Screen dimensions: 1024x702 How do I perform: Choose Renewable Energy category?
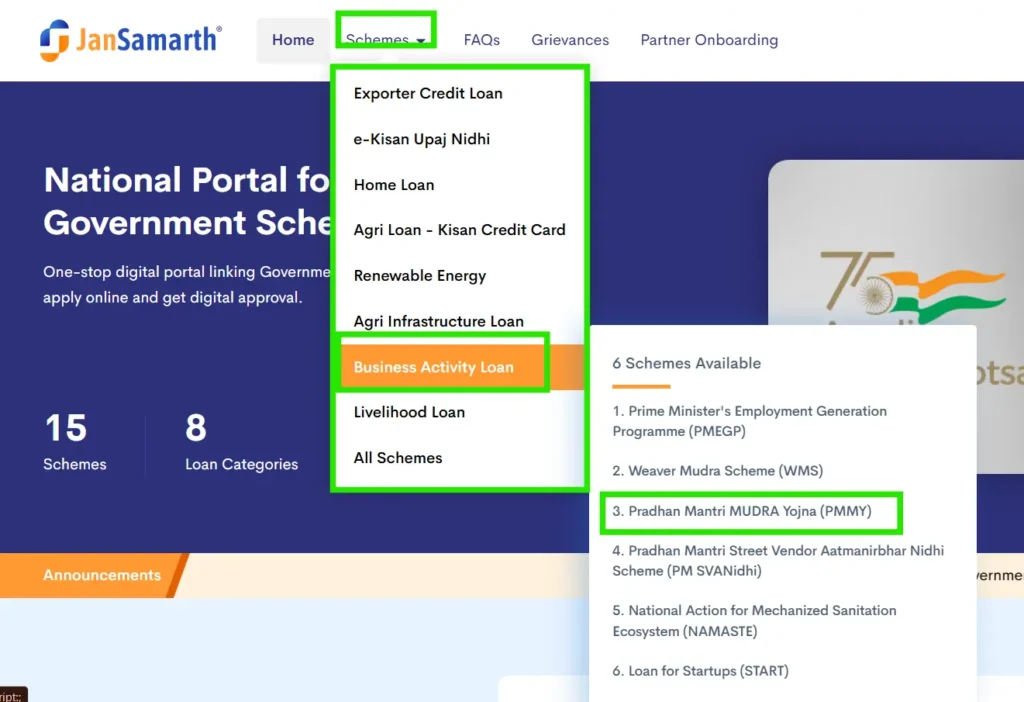(419, 276)
